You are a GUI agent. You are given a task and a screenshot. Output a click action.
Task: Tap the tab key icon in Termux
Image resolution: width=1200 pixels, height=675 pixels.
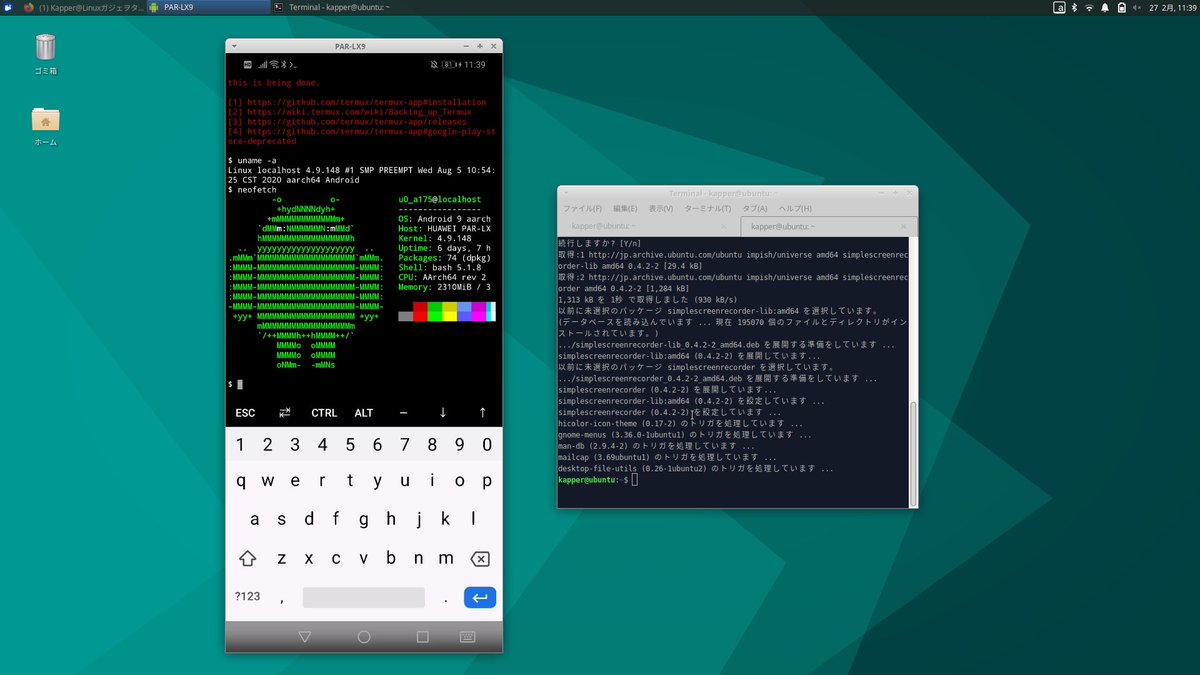point(285,413)
